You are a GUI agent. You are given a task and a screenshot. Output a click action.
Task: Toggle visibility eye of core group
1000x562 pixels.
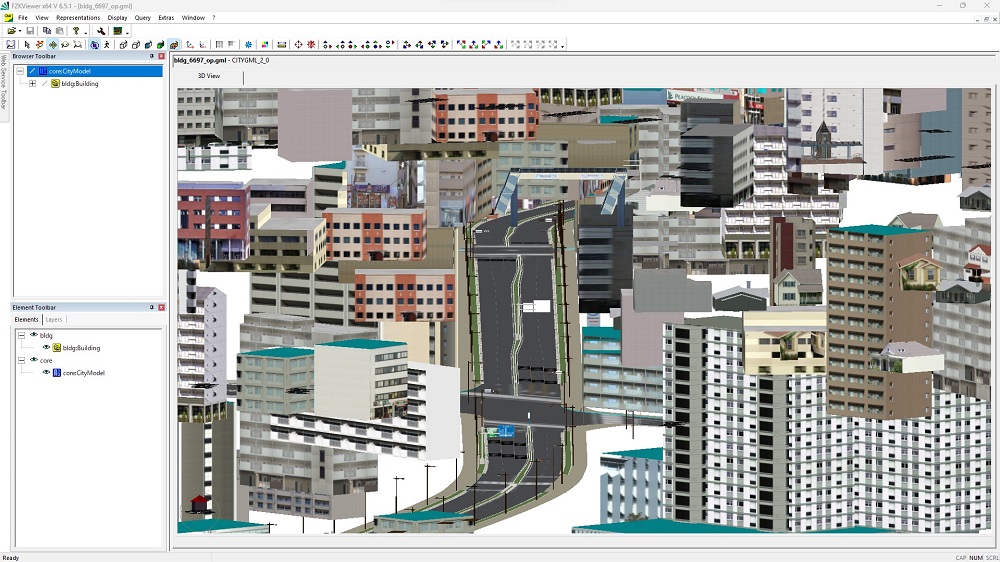[x=34, y=360]
